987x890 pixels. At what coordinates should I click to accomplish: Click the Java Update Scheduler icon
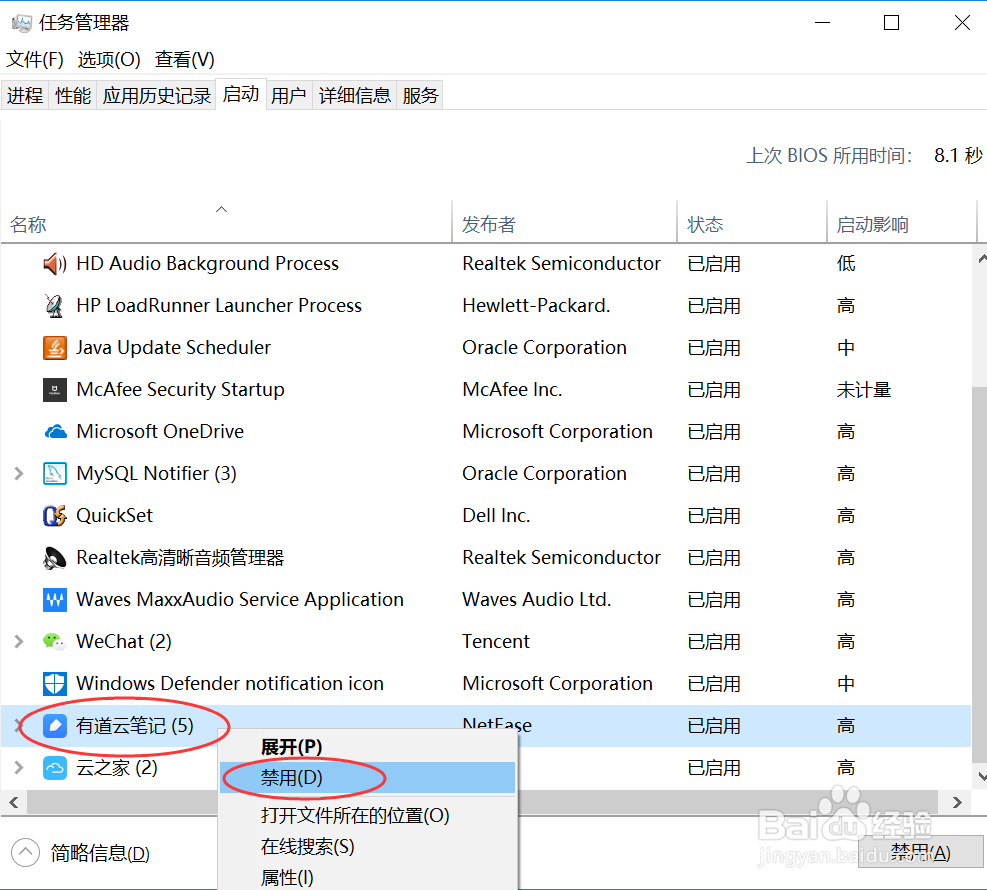[55, 347]
